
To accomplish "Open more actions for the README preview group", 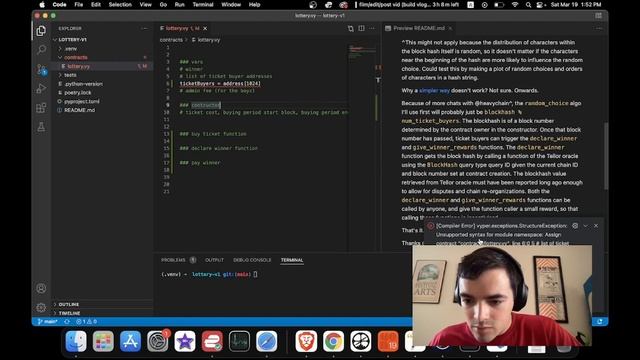I will point(599,28).
